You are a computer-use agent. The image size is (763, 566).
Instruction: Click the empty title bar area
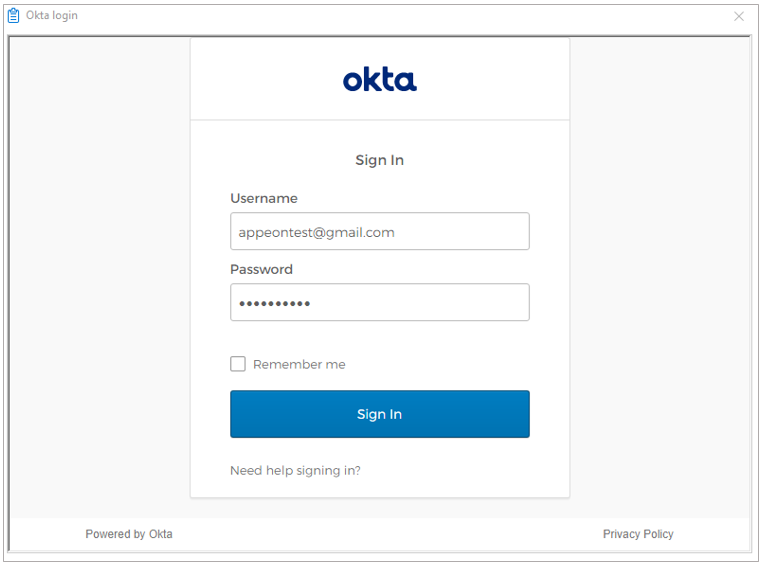tap(400, 16)
